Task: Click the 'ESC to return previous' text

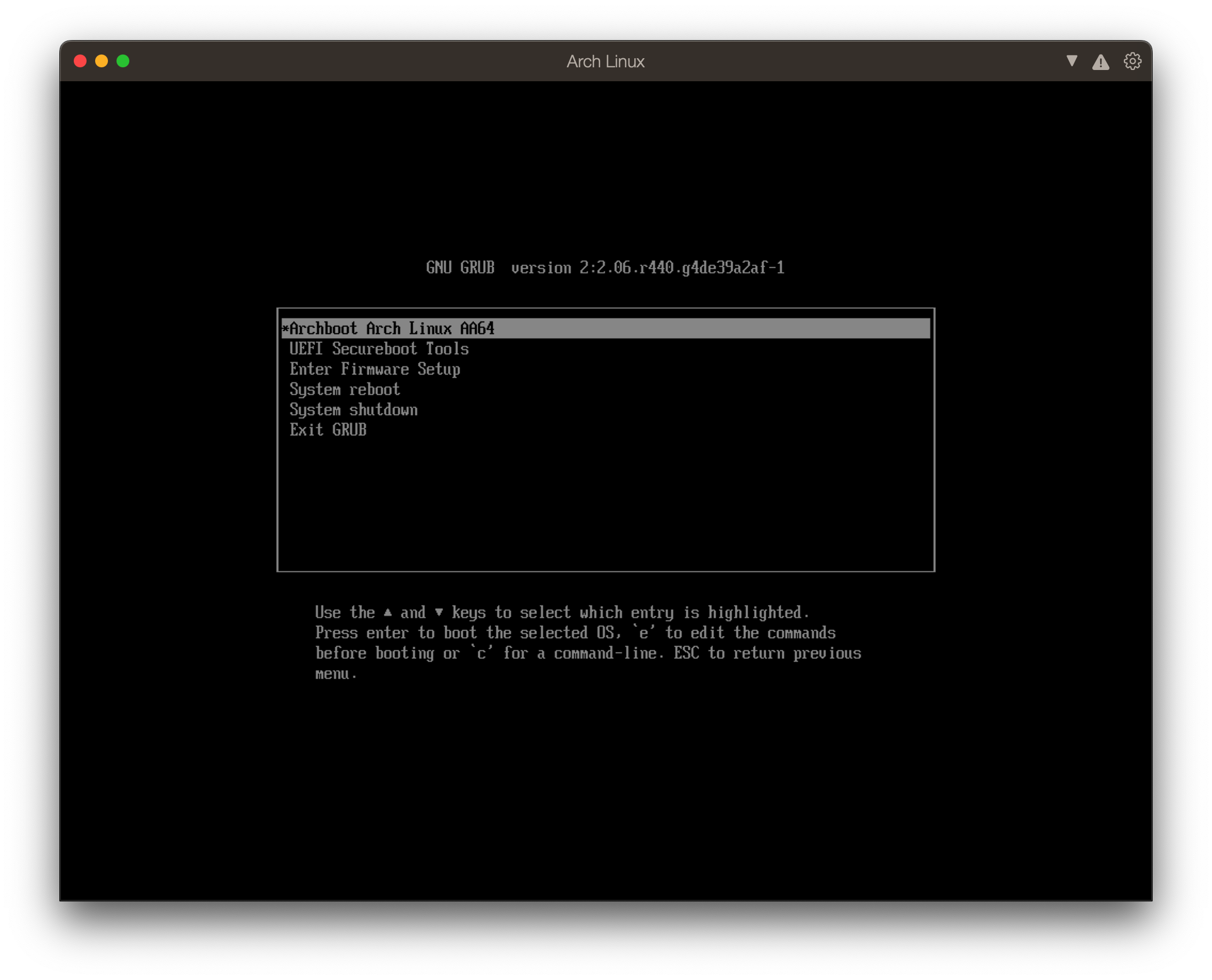Action: [x=767, y=653]
